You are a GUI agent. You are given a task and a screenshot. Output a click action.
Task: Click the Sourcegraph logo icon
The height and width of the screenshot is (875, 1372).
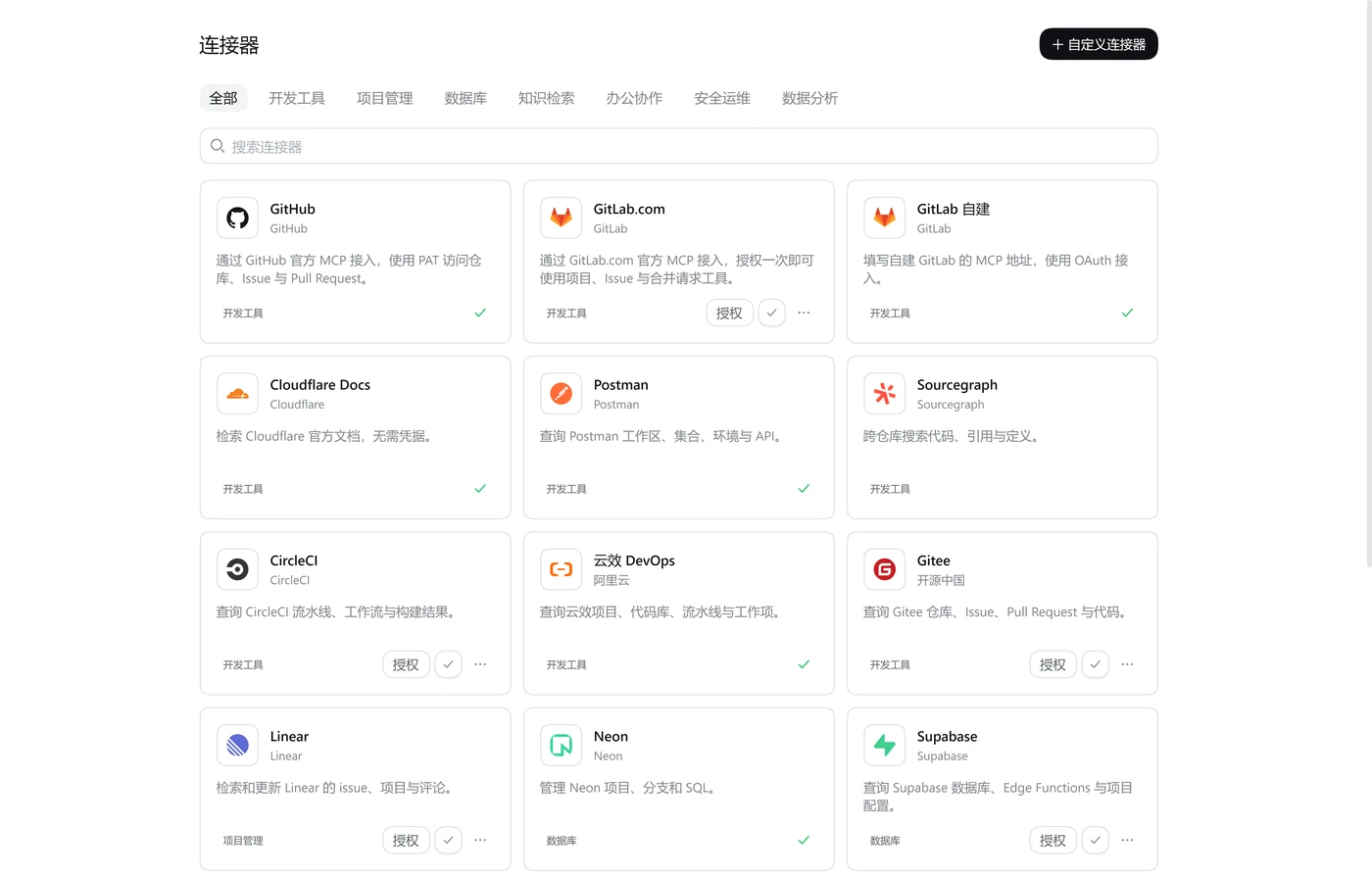pos(884,394)
